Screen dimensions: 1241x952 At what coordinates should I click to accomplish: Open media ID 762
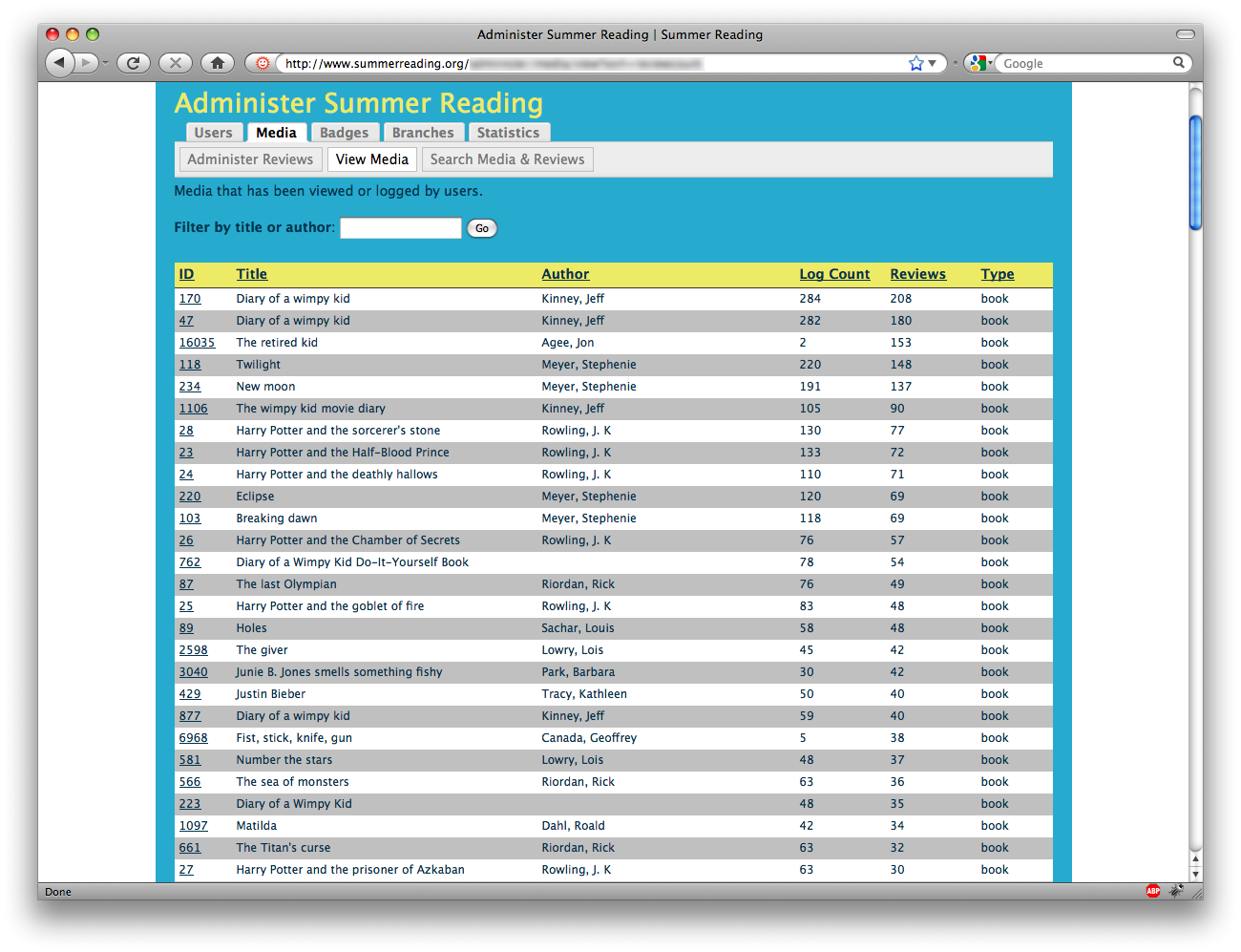(190, 562)
